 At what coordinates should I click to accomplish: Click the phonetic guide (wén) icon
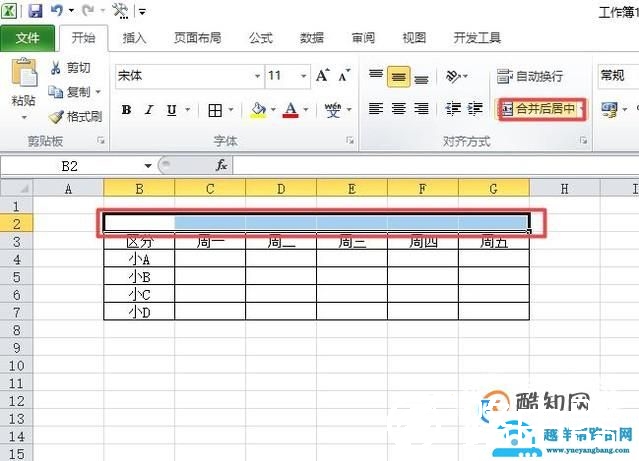pyautogui.click(x=333, y=110)
